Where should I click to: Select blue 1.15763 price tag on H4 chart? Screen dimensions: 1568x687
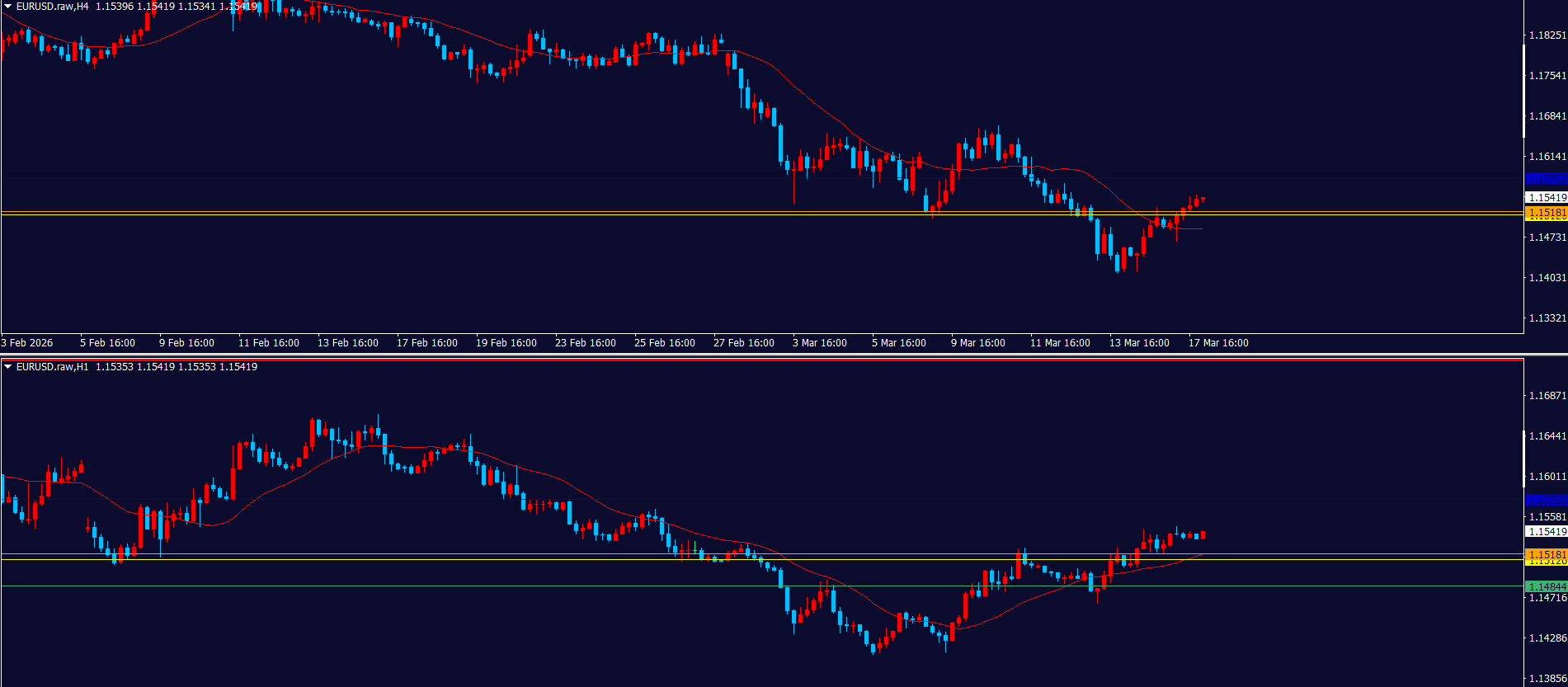click(1546, 179)
